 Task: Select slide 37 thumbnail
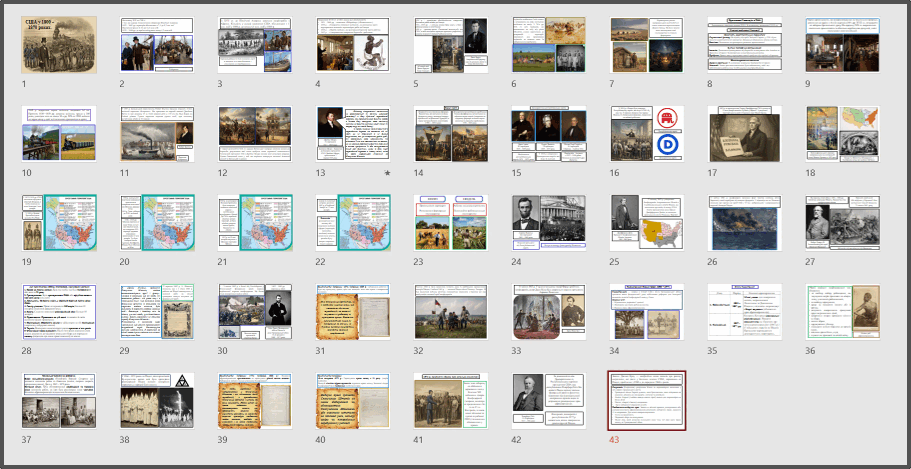(x=59, y=401)
